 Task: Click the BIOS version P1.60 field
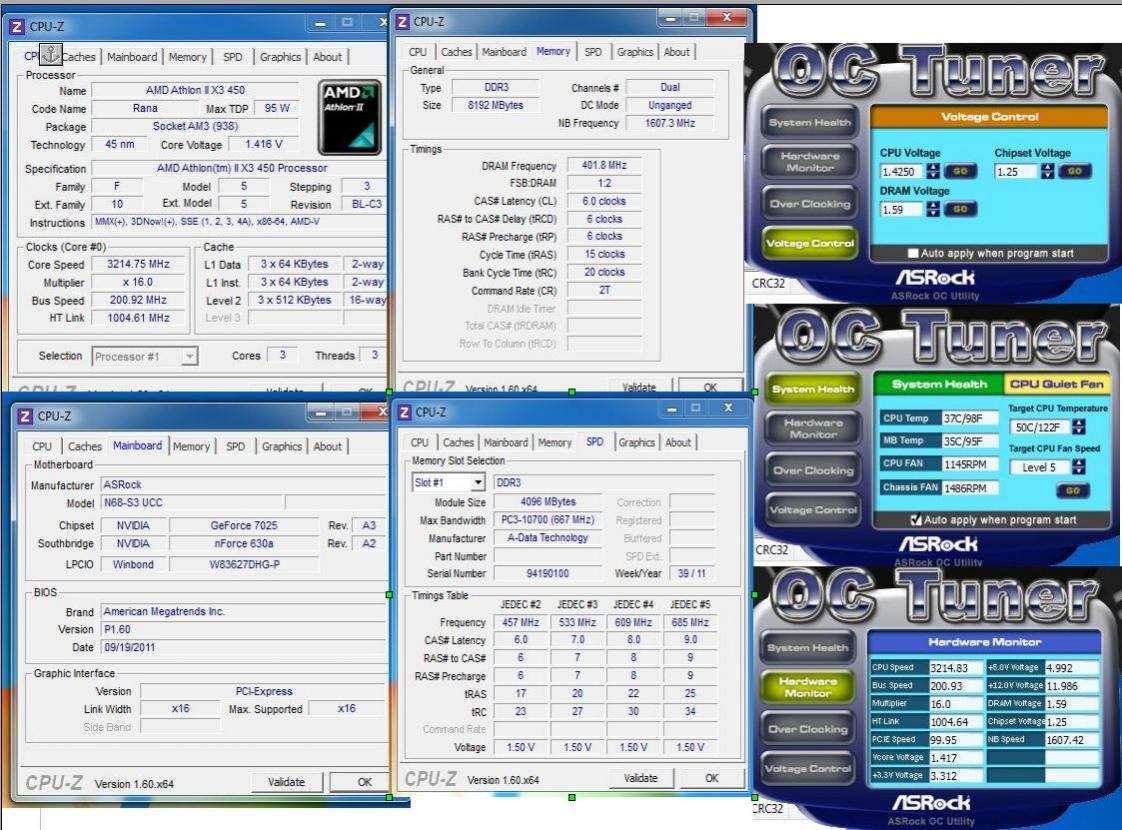point(242,630)
